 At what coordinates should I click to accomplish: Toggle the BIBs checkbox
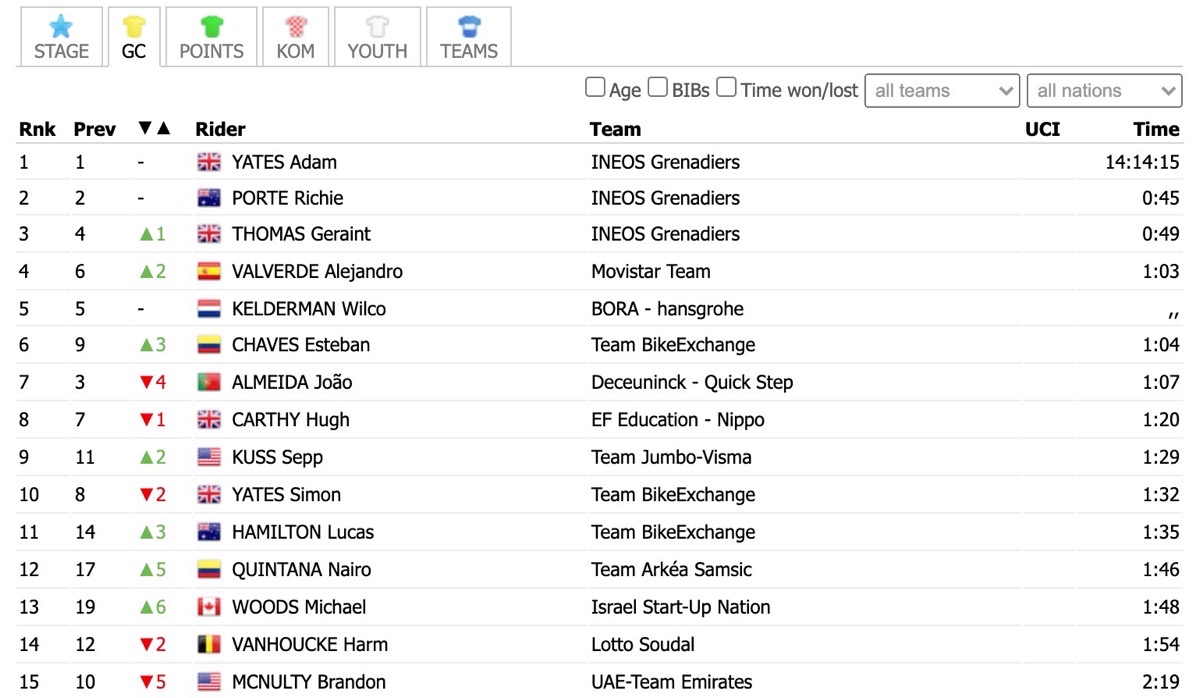[657, 88]
